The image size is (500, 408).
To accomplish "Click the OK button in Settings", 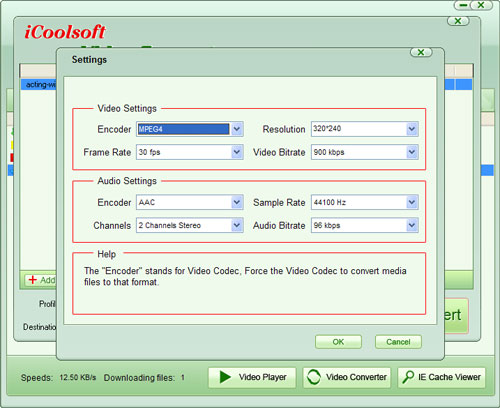I will click(x=338, y=342).
